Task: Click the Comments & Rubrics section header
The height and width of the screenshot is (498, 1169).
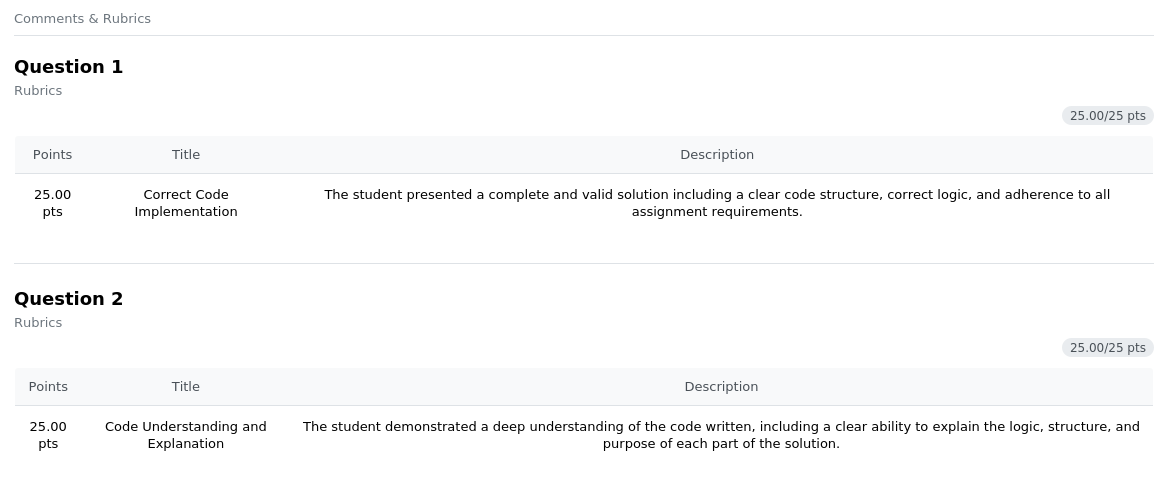Action: pyautogui.click(x=82, y=19)
